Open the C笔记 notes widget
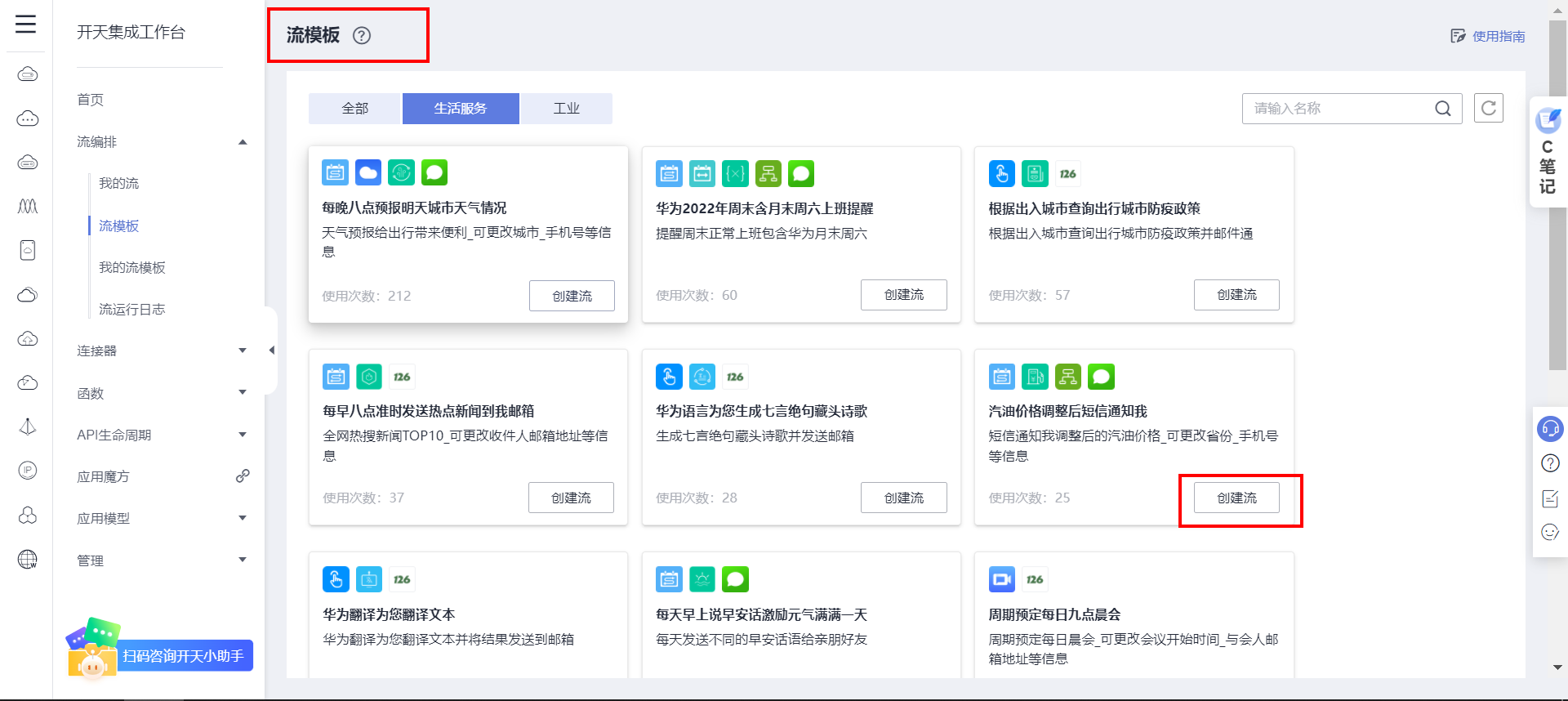This screenshot has height=701, width=1568. (x=1548, y=153)
